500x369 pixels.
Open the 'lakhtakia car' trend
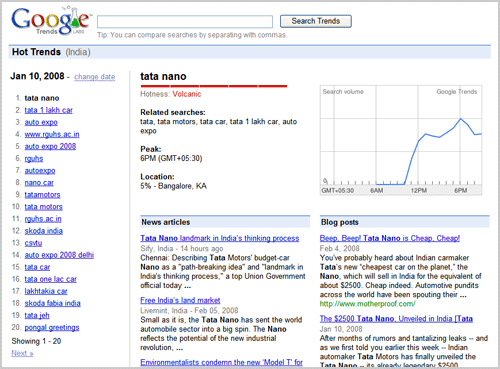[x=46, y=291]
